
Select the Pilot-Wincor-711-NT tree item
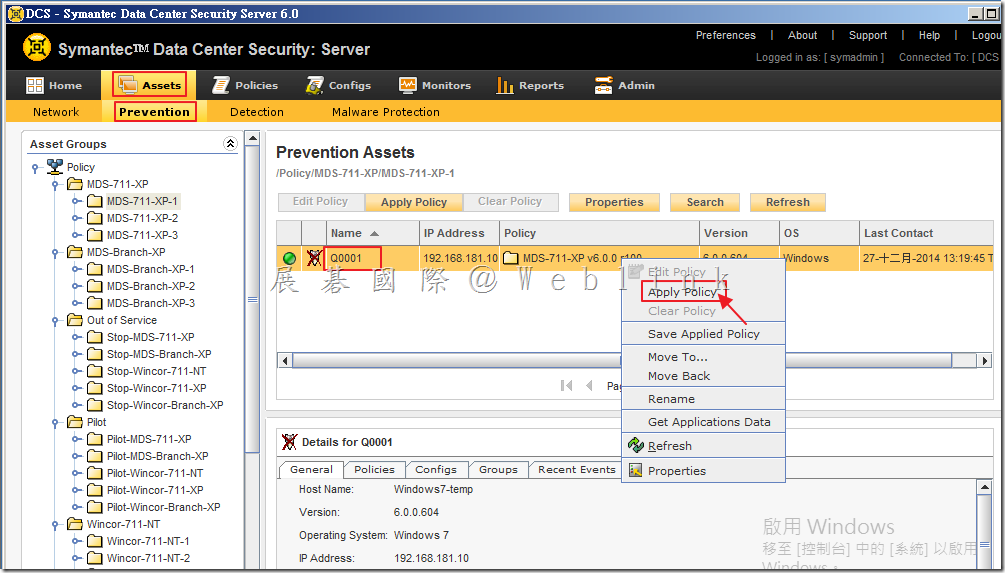coord(154,473)
